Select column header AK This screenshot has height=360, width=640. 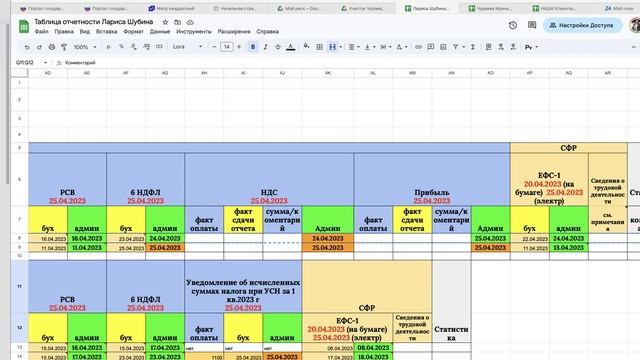pyautogui.click(x=328, y=73)
